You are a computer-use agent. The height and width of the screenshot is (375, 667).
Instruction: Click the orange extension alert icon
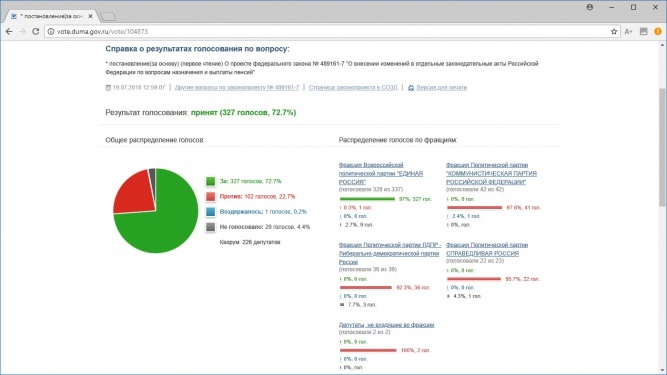pyautogui.click(x=658, y=31)
